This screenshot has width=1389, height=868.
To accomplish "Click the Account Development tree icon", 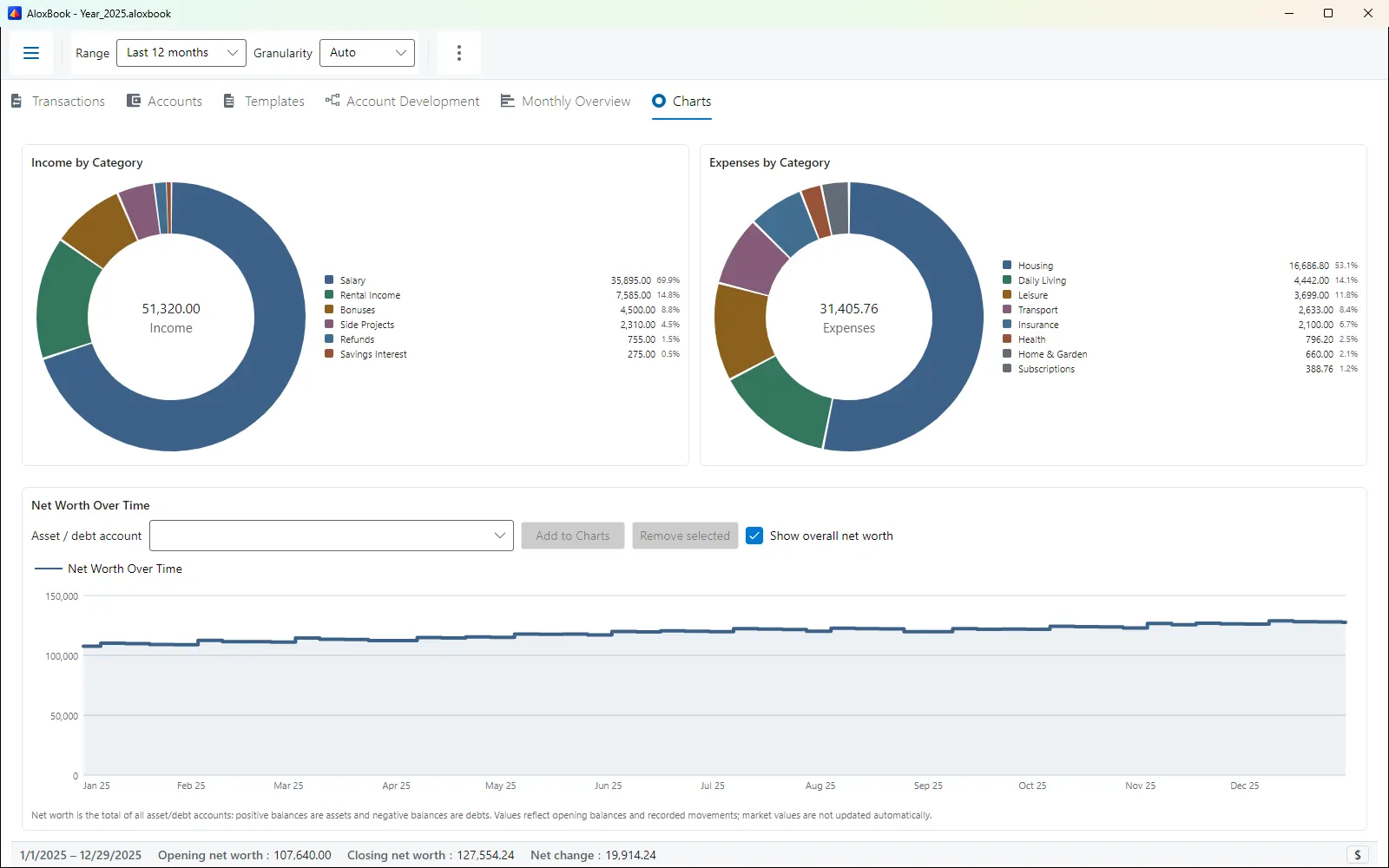I will 332,101.
